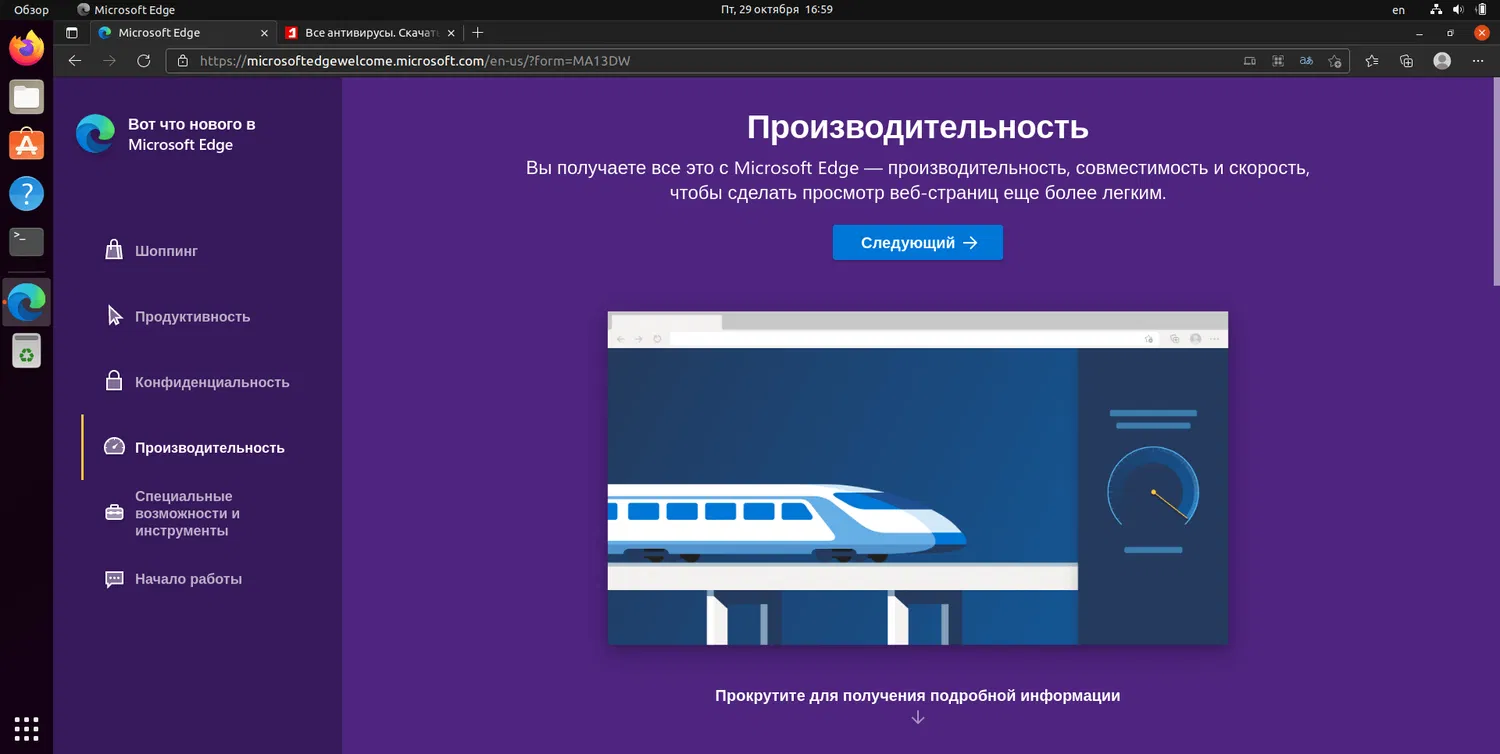Click the battery icon in the top bar
Image resolution: width=1500 pixels, height=754 pixels.
pyautogui.click(x=1481, y=10)
